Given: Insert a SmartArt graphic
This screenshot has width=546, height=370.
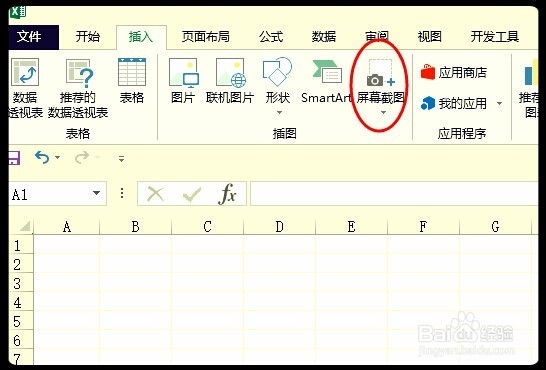Looking at the screenshot, I should (x=326, y=81).
